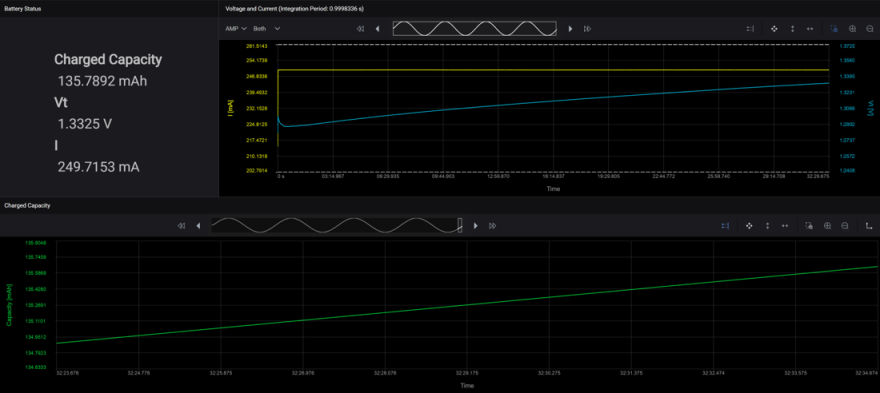Click the Charged Capacity waveform overview strip
Viewport: 880px width, 393px height.
point(336,225)
